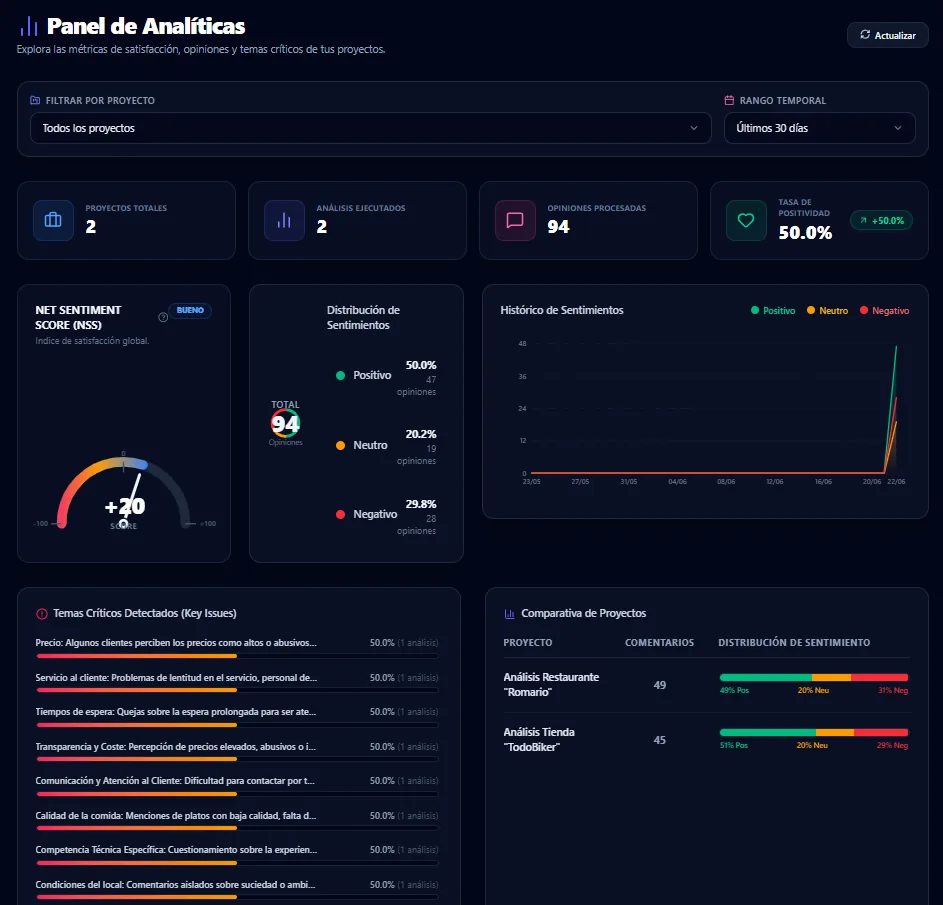
Task: Click the chart icon beside Comparativa de Proyectos
Action: tap(509, 613)
